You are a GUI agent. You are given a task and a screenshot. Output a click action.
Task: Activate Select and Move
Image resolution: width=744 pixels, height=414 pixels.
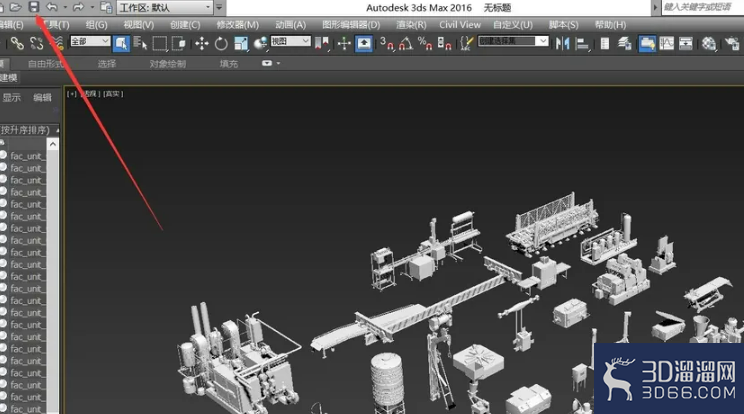coord(202,44)
